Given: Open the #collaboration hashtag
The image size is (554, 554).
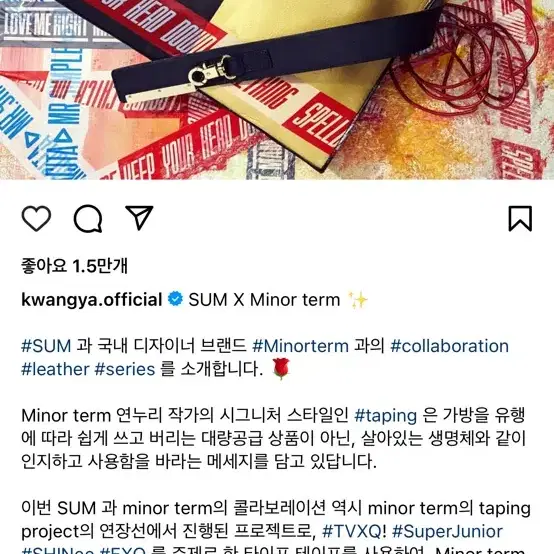Looking at the screenshot, I should pyautogui.click(x=449, y=346).
